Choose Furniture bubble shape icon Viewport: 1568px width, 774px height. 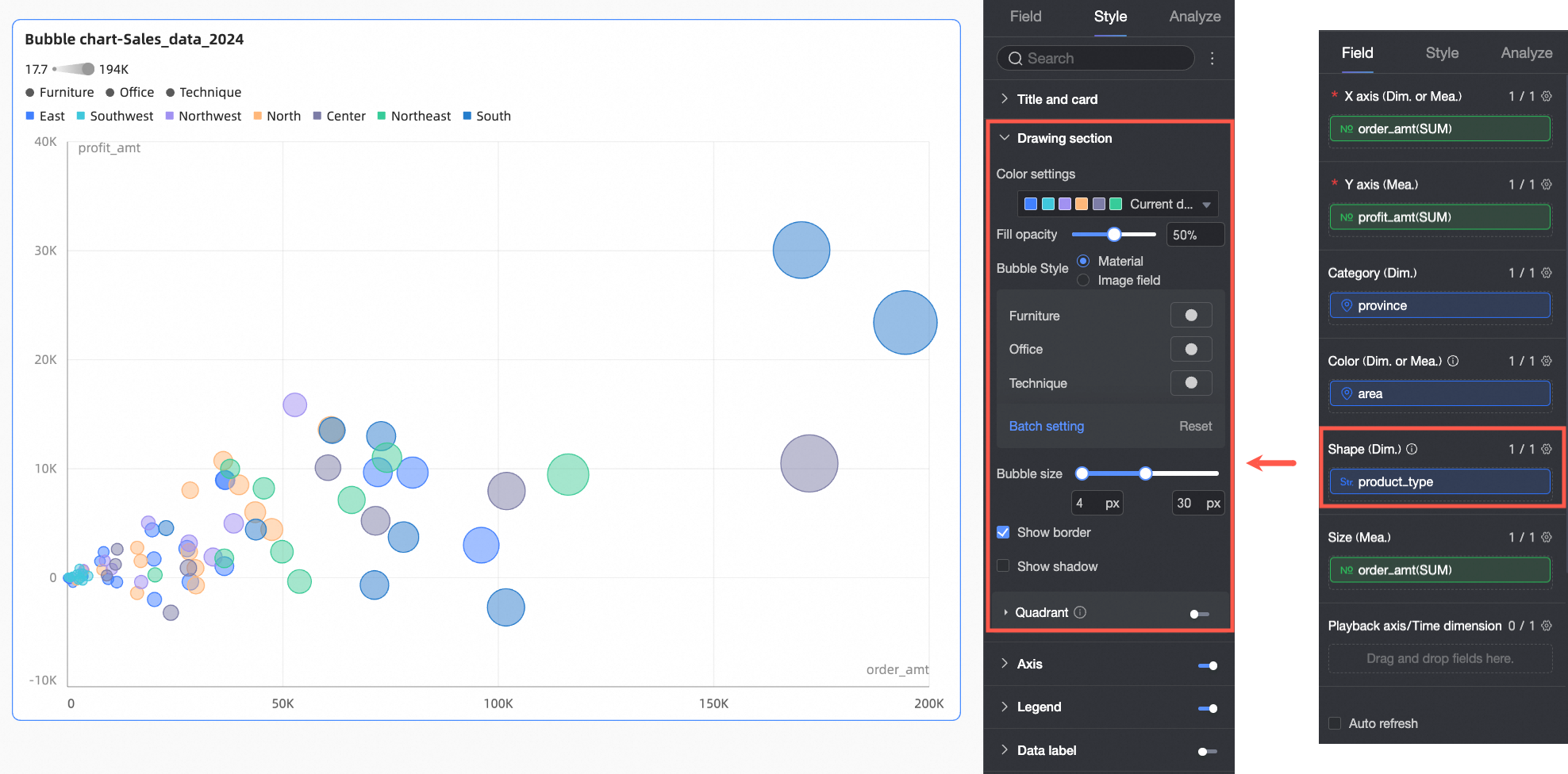[x=1191, y=315]
